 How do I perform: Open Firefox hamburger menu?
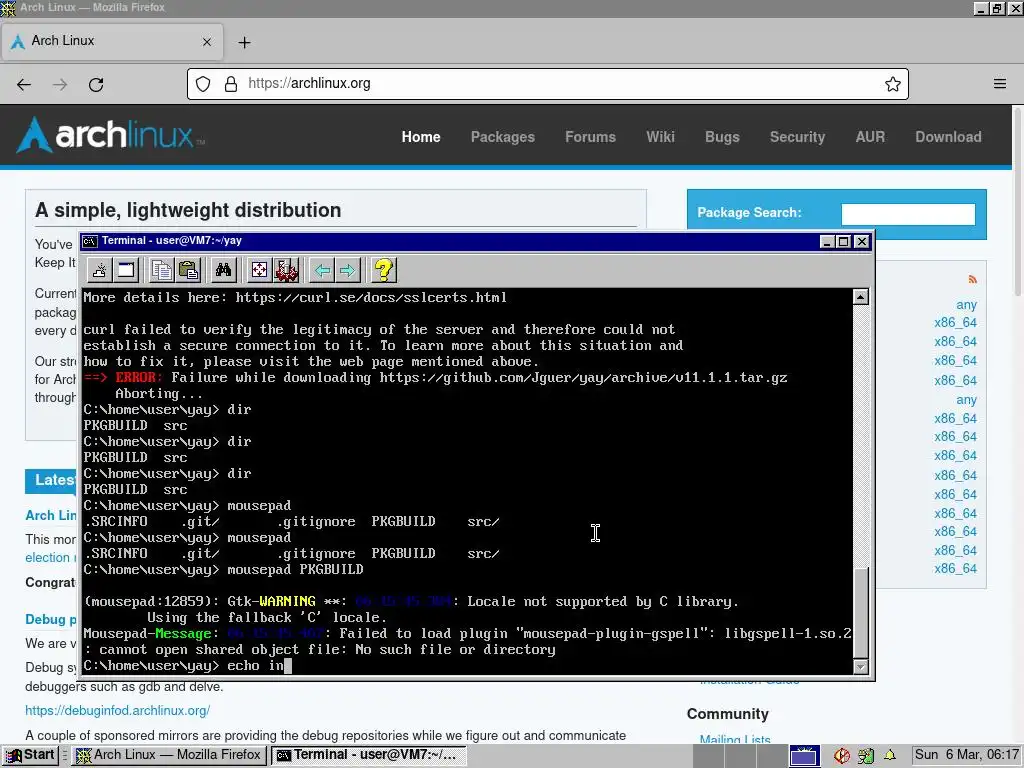pyautogui.click(x=1000, y=84)
